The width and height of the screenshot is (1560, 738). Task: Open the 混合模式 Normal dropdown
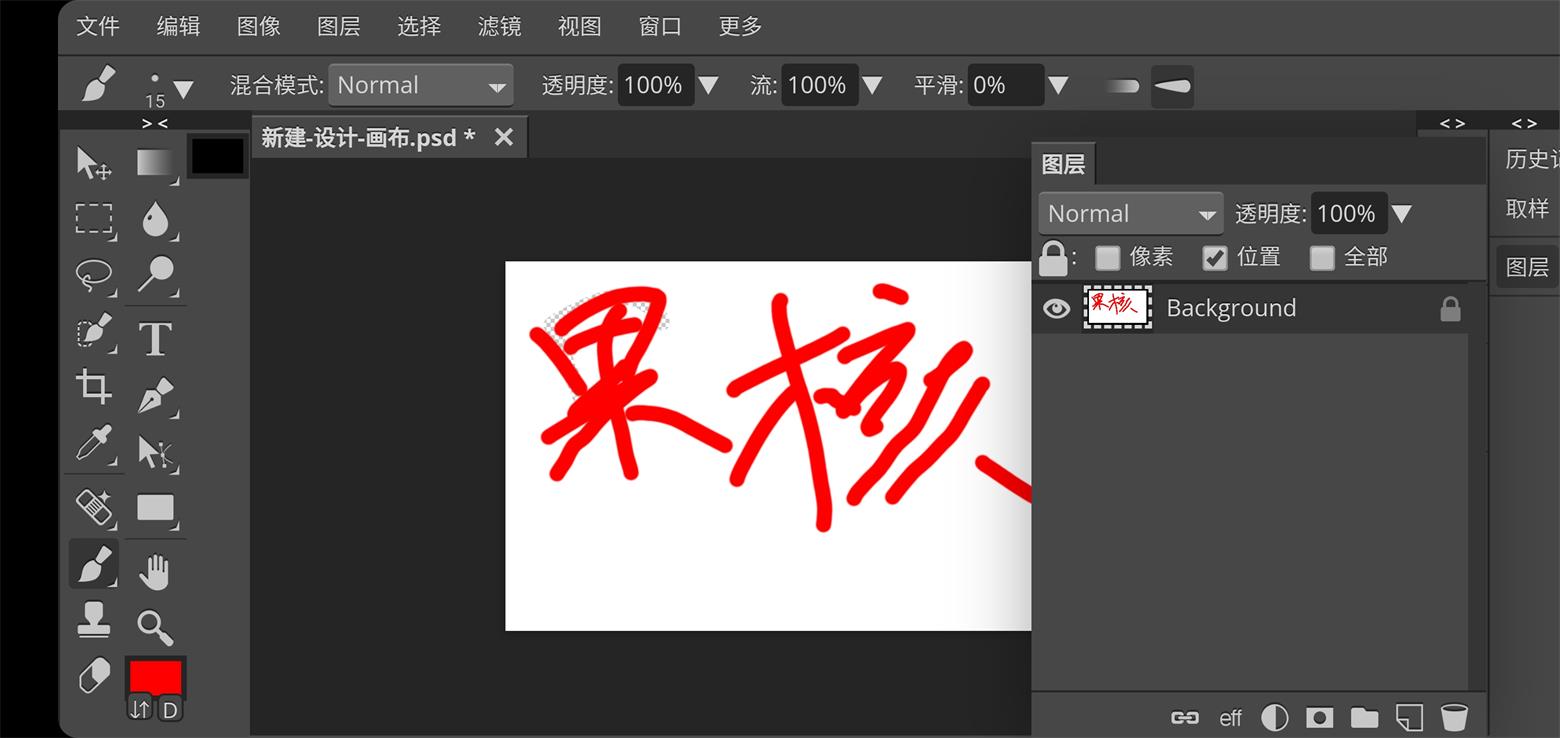tap(420, 86)
